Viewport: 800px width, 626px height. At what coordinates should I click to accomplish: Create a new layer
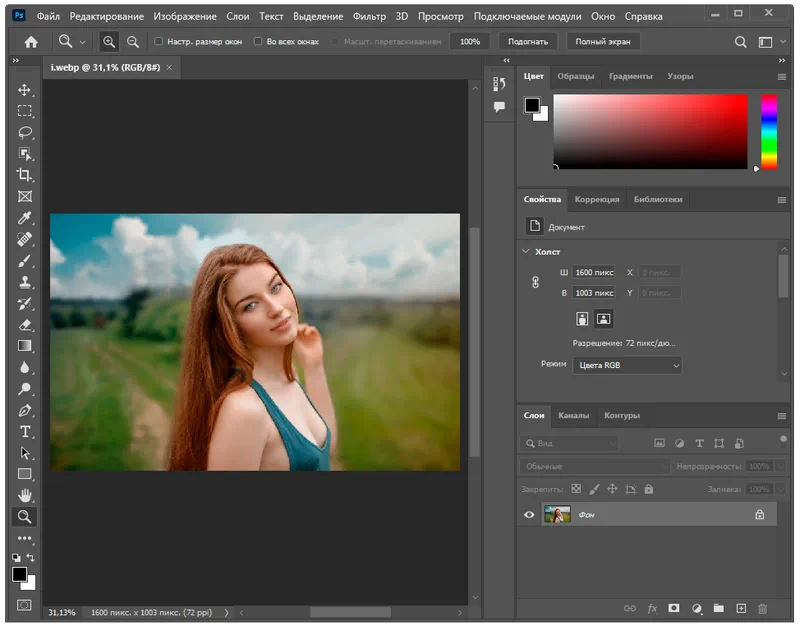click(x=741, y=608)
